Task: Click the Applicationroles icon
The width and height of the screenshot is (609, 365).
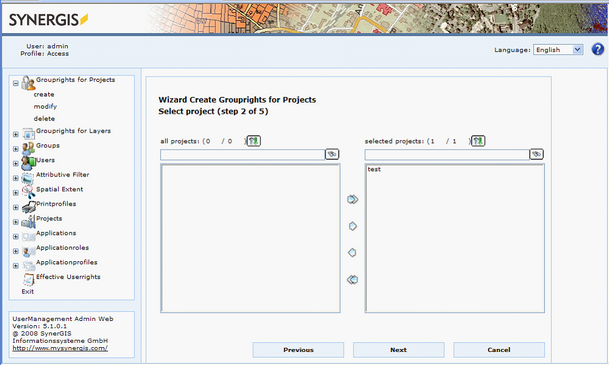Action: [x=28, y=251]
